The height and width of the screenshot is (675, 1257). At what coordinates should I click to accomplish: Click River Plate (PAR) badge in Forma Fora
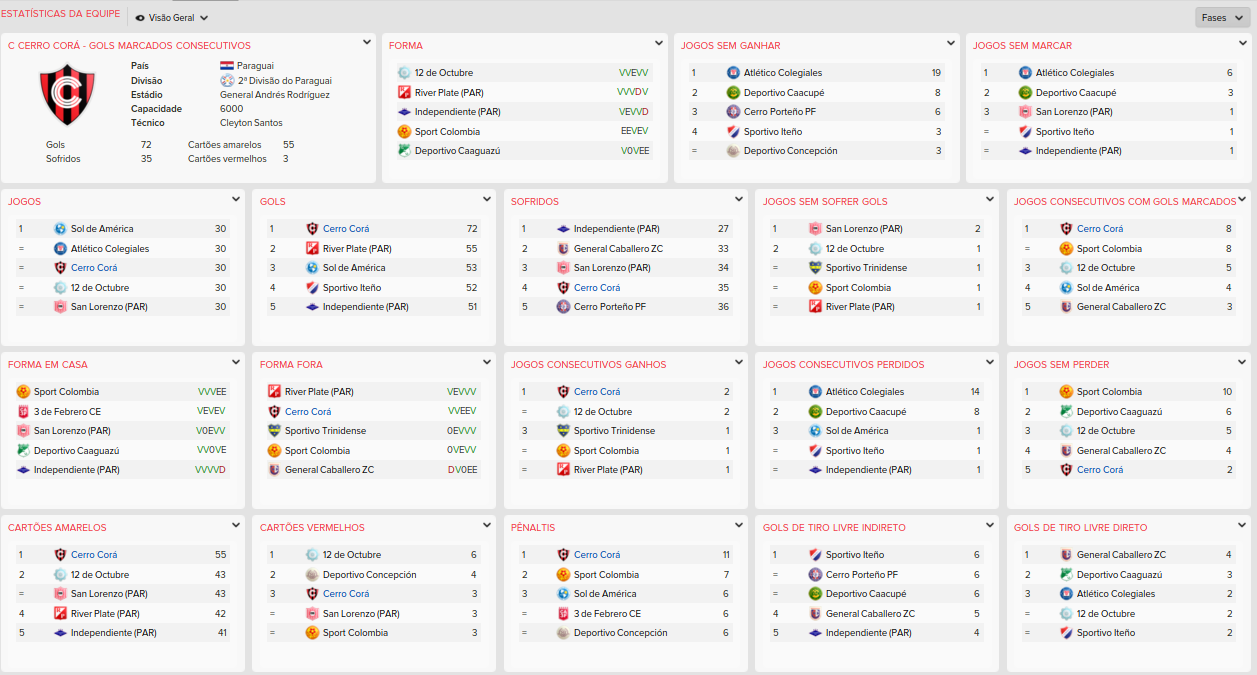tap(274, 392)
